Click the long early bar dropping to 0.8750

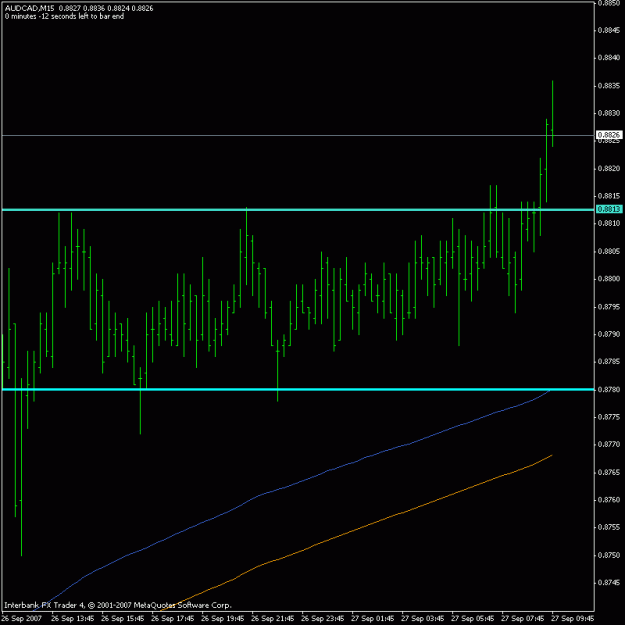tap(21, 467)
